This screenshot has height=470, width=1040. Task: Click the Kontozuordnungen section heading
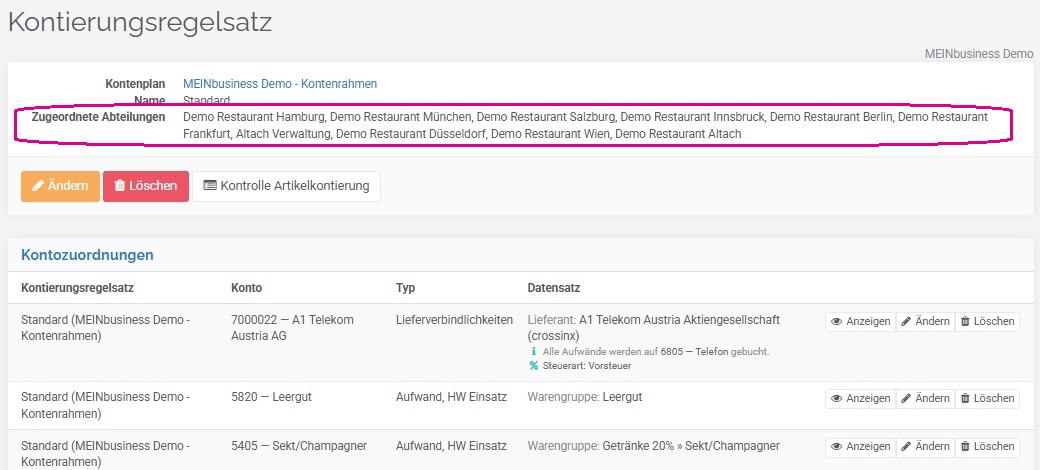pyautogui.click(x=87, y=255)
